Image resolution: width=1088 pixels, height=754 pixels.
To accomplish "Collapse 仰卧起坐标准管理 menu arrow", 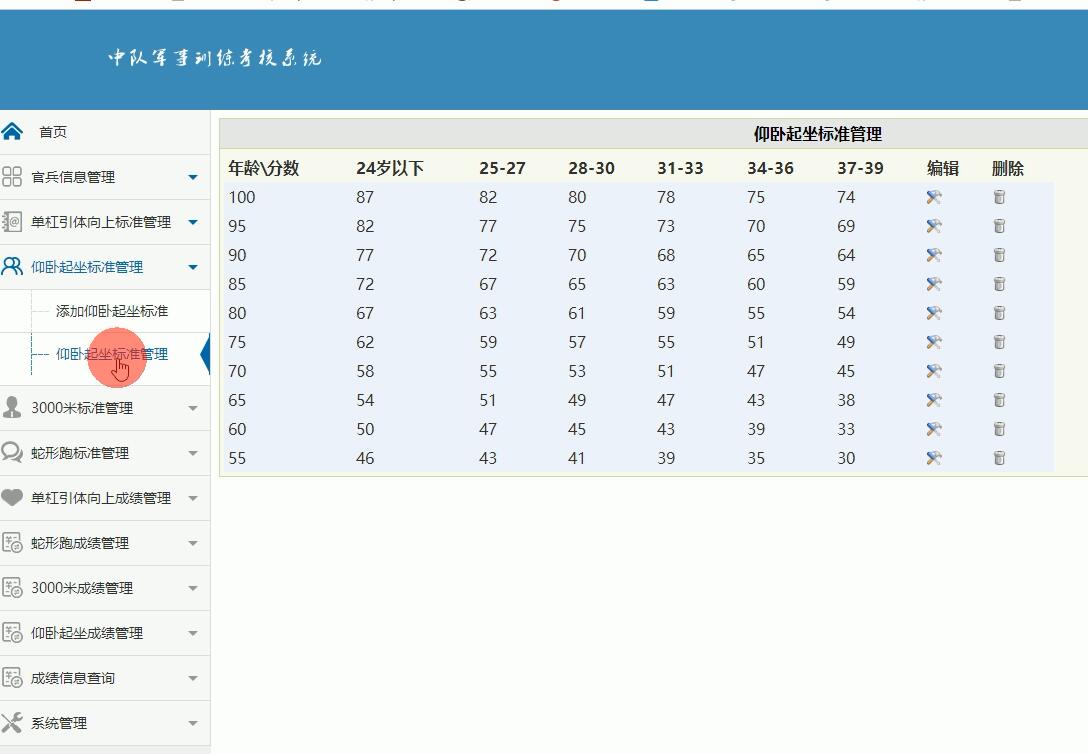I will point(193,268).
